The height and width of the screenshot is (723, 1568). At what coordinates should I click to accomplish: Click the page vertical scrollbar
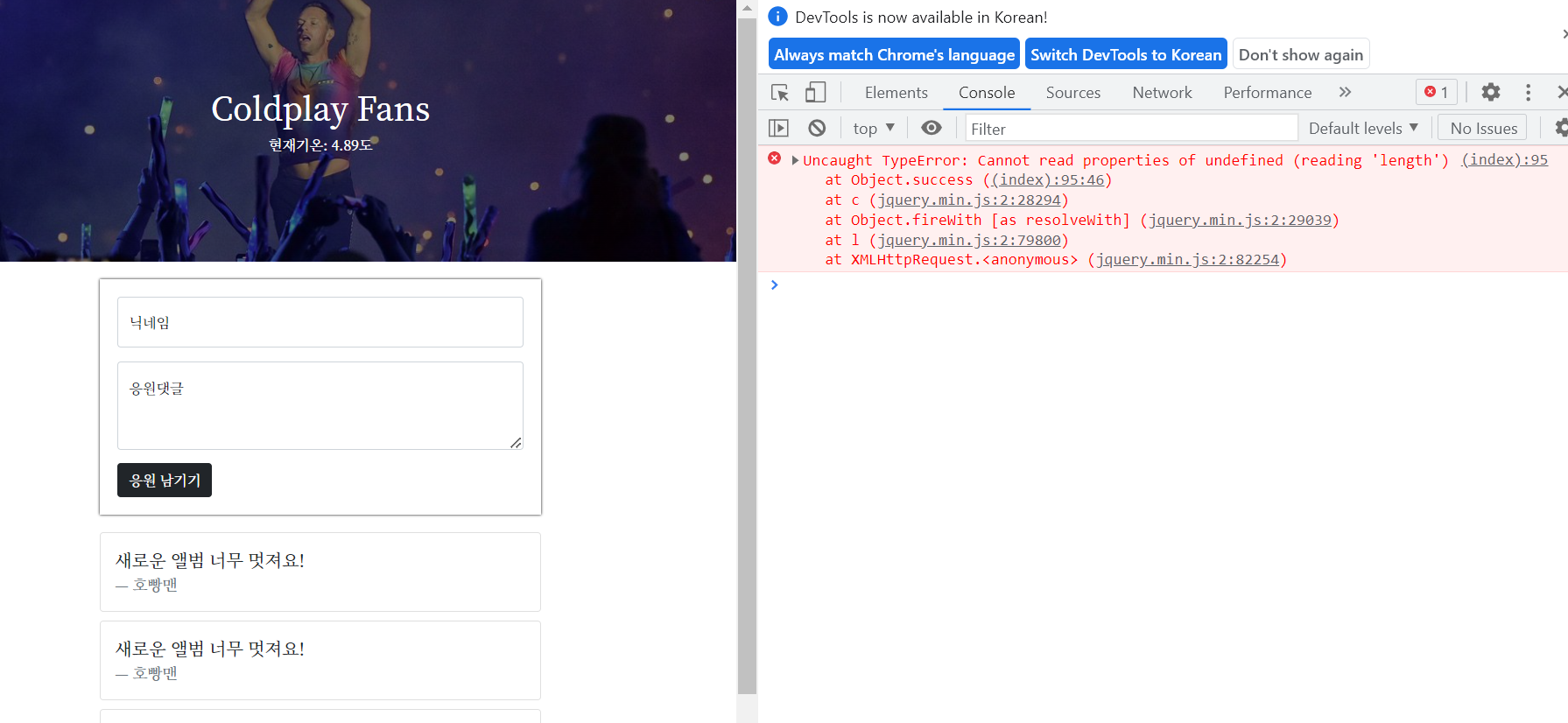pyautogui.click(x=747, y=355)
